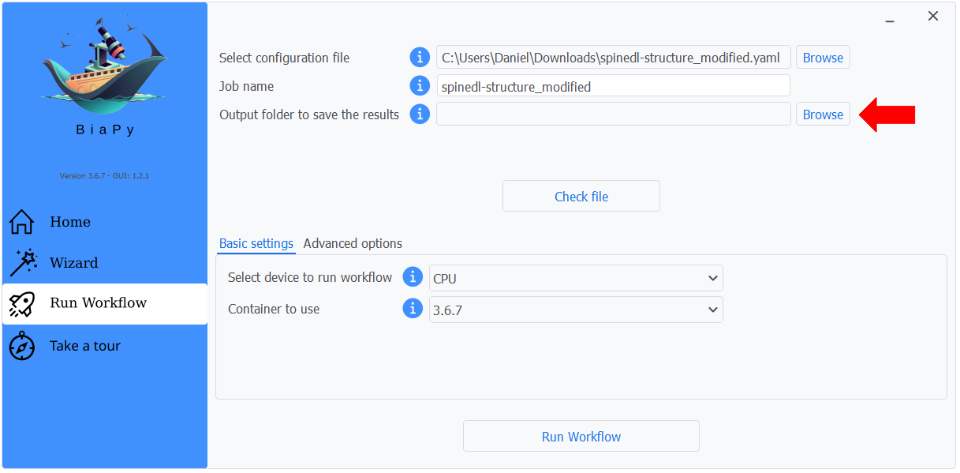Viewport: 960px width, 473px height.
Task: Select Run Workflow in sidebar
Action: [x=105, y=304]
